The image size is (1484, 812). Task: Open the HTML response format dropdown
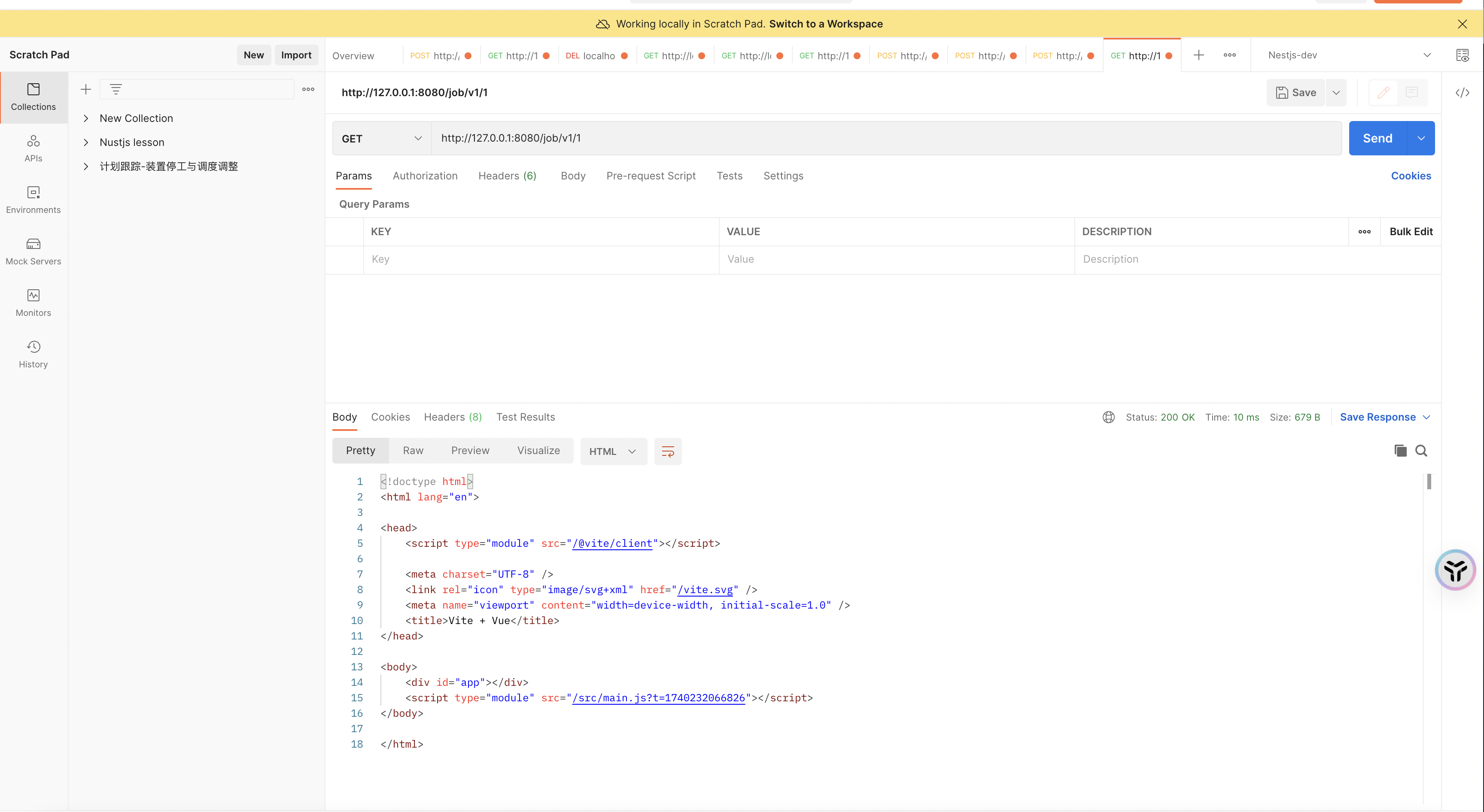click(x=613, y=451)
